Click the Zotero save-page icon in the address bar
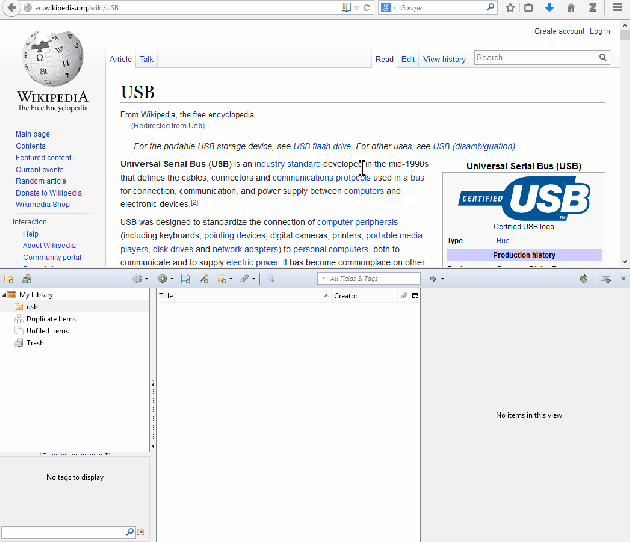Image resolution: width=630 pixels, height=542 pixels. [x=346, y=8]
